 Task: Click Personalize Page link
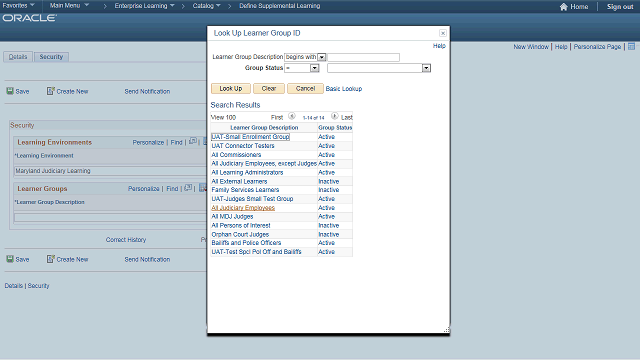pos(597,47)
